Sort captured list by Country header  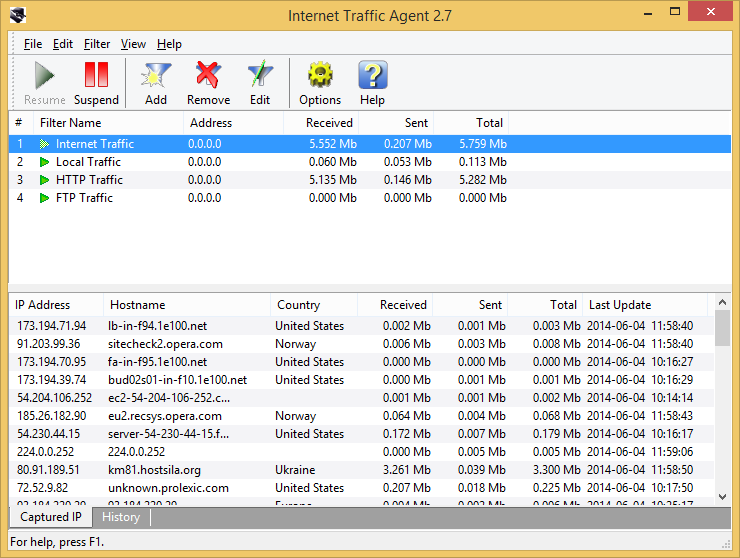tap(314, 305)
